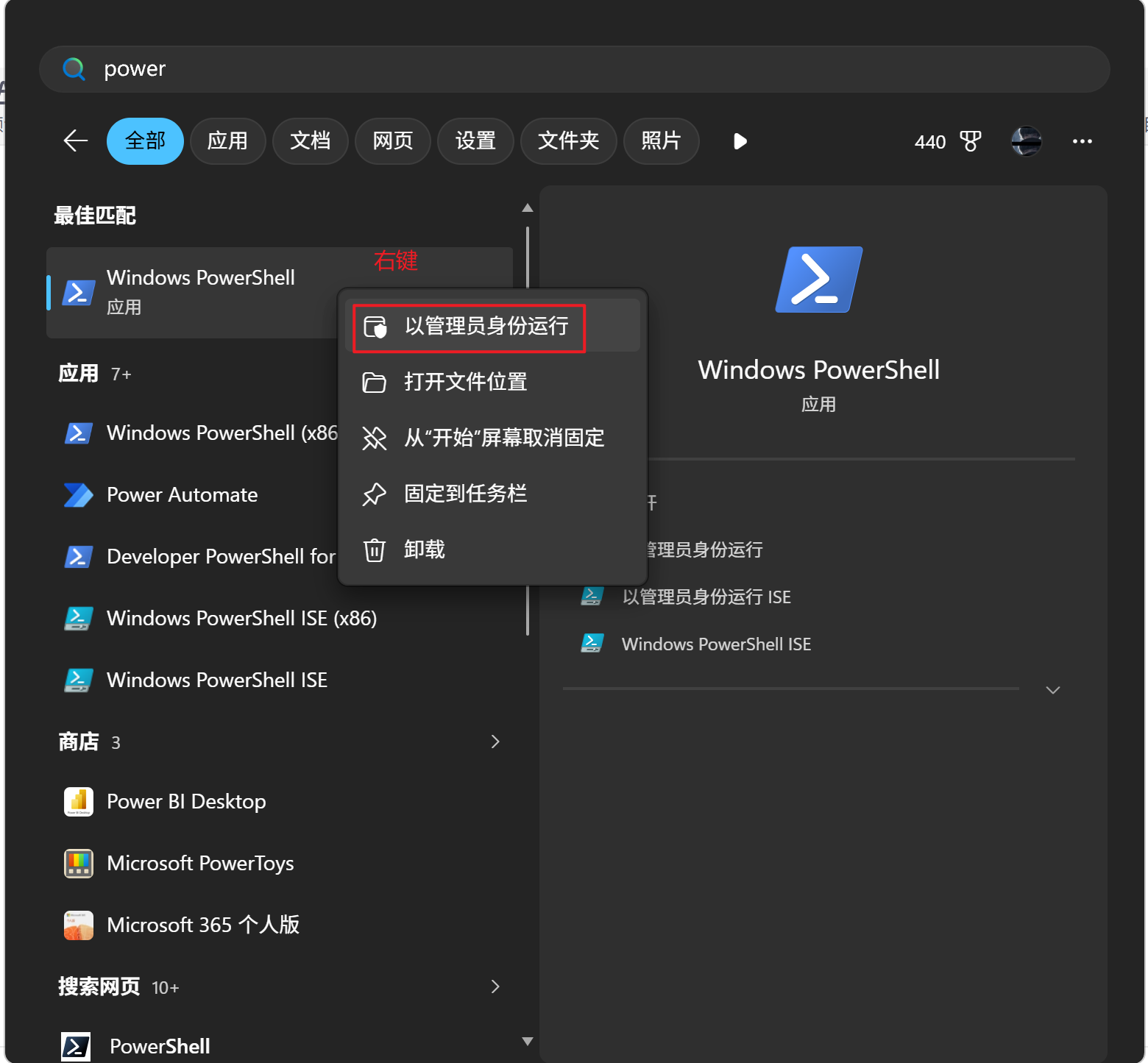Switch to the 文档 filter tab
Screen dimensions: 1148x1063
click(310, 141)
